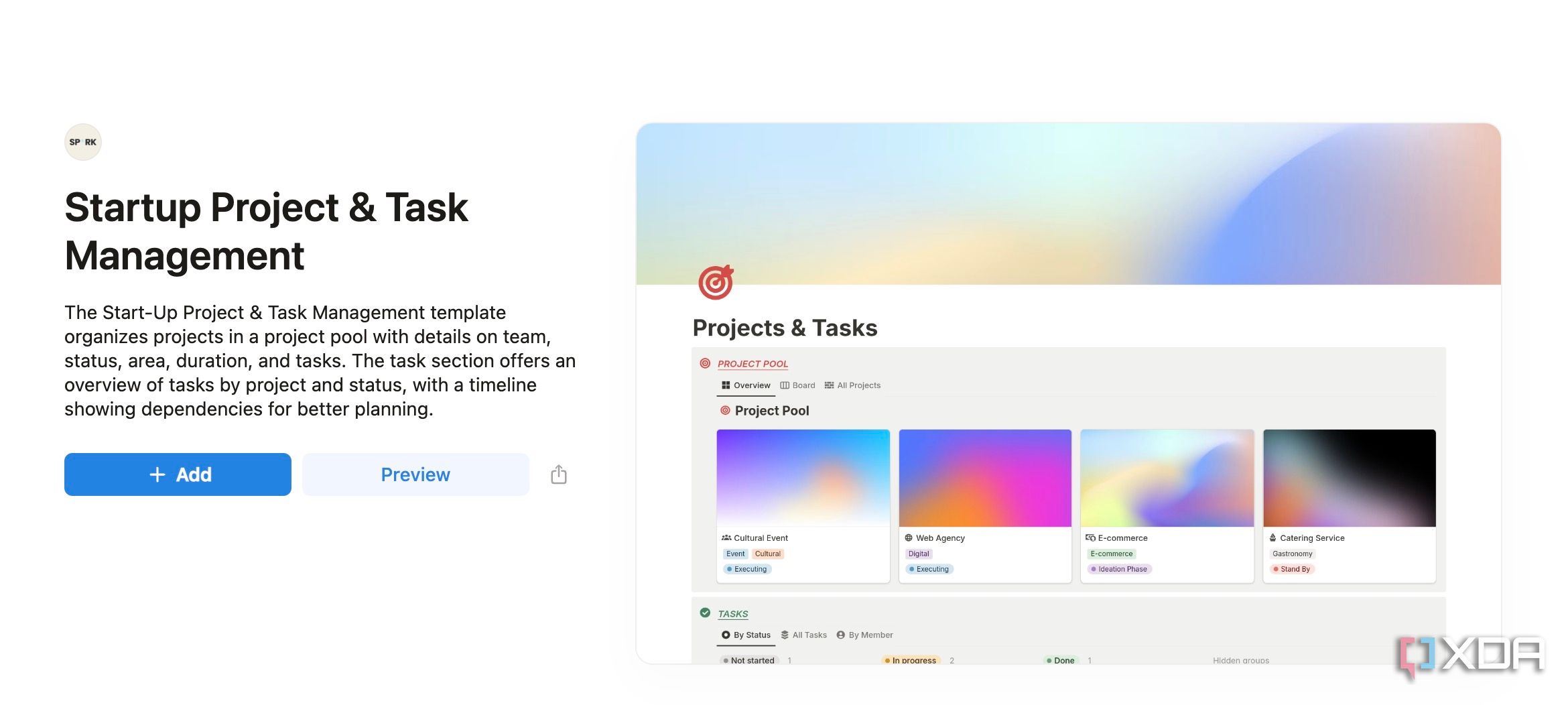The width and height of the screenshot is (1568, 705).
Task: Switch to the By Member tab
Action: (864, 635)
